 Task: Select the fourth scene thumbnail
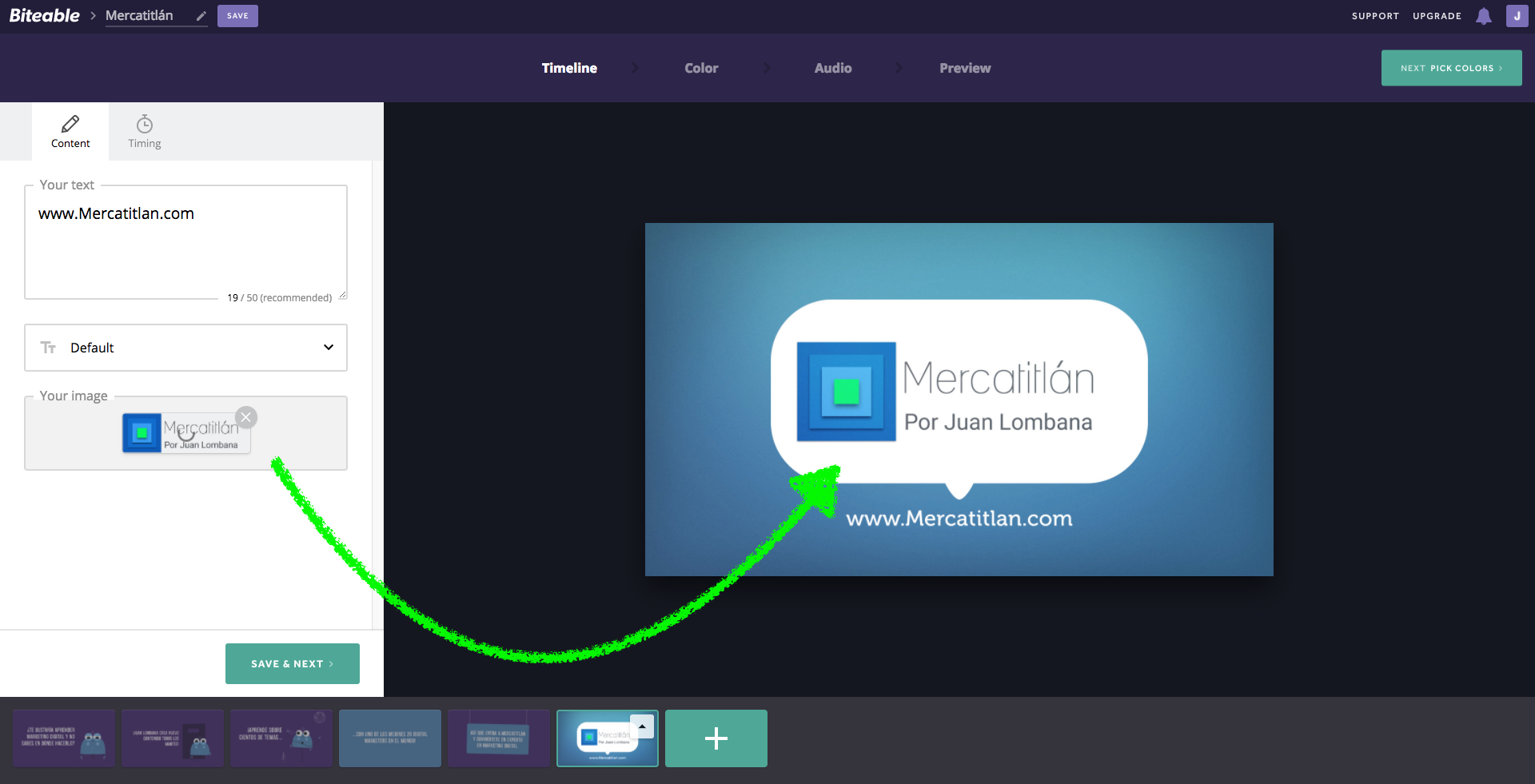point(390,738)
